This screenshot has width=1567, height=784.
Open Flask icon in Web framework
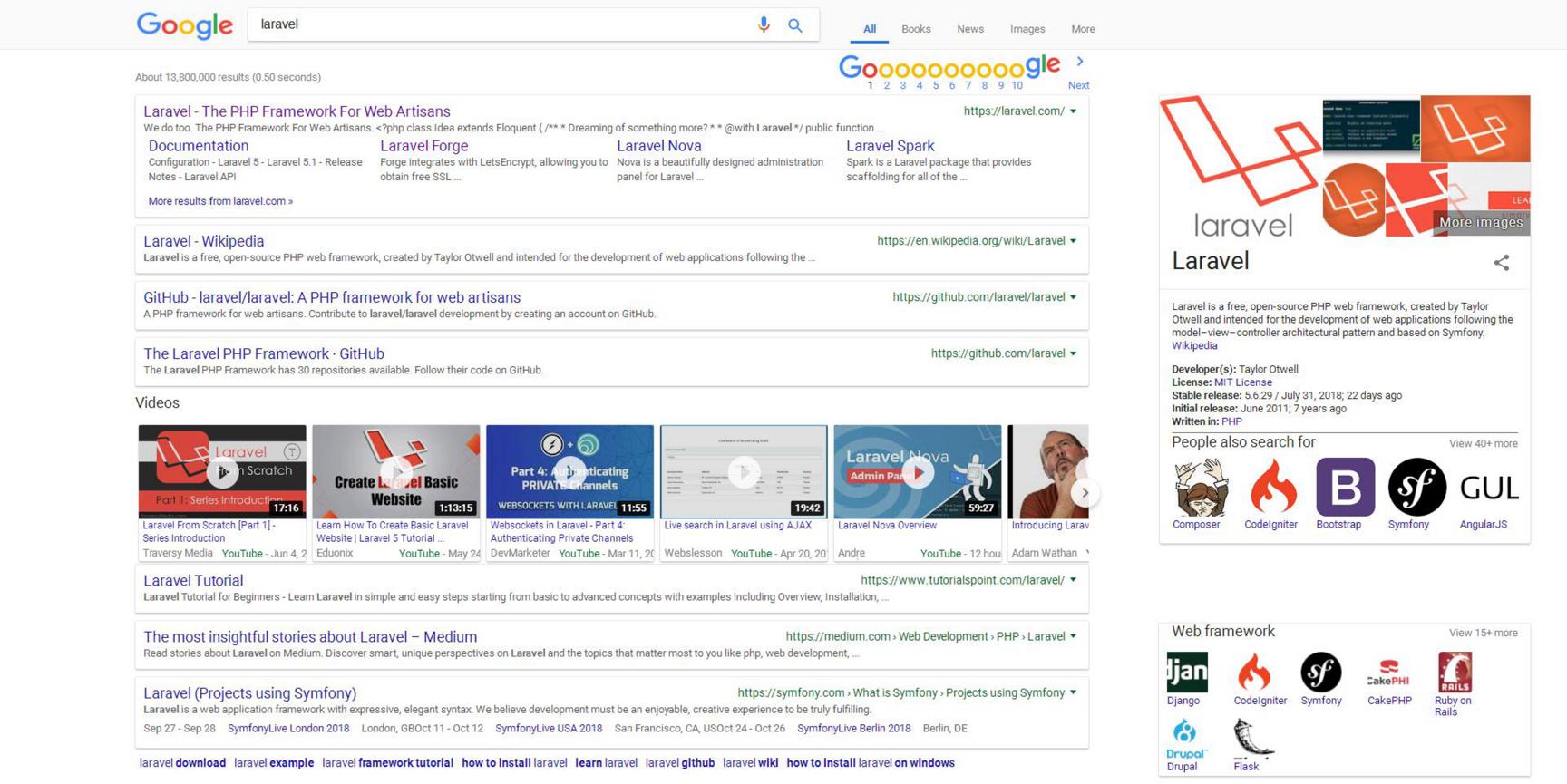point(1254,739)
